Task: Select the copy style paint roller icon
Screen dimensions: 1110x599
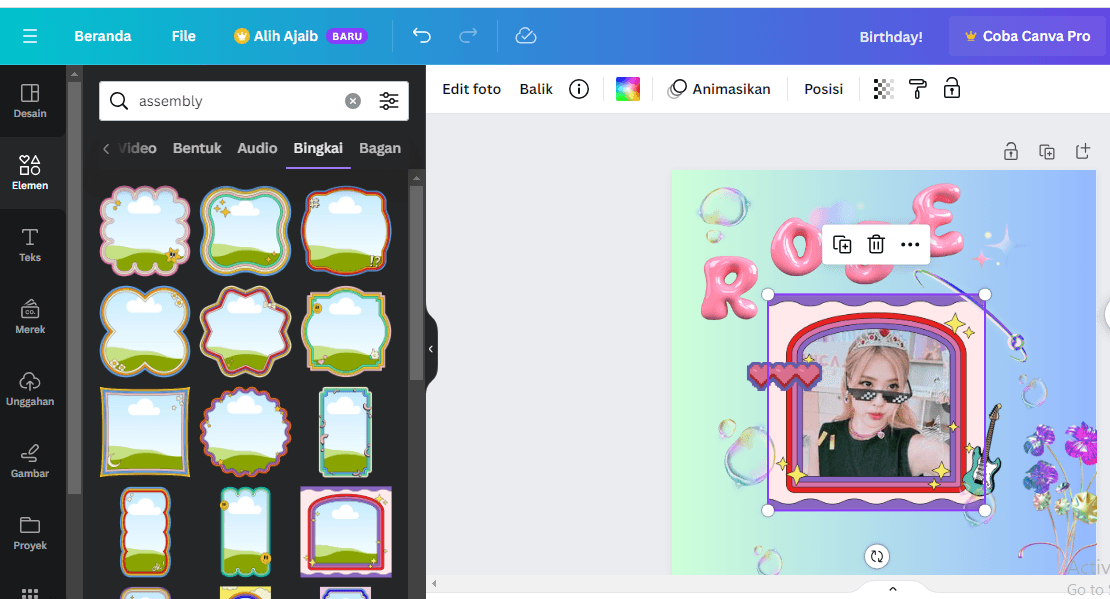Action: click(917, 89)
